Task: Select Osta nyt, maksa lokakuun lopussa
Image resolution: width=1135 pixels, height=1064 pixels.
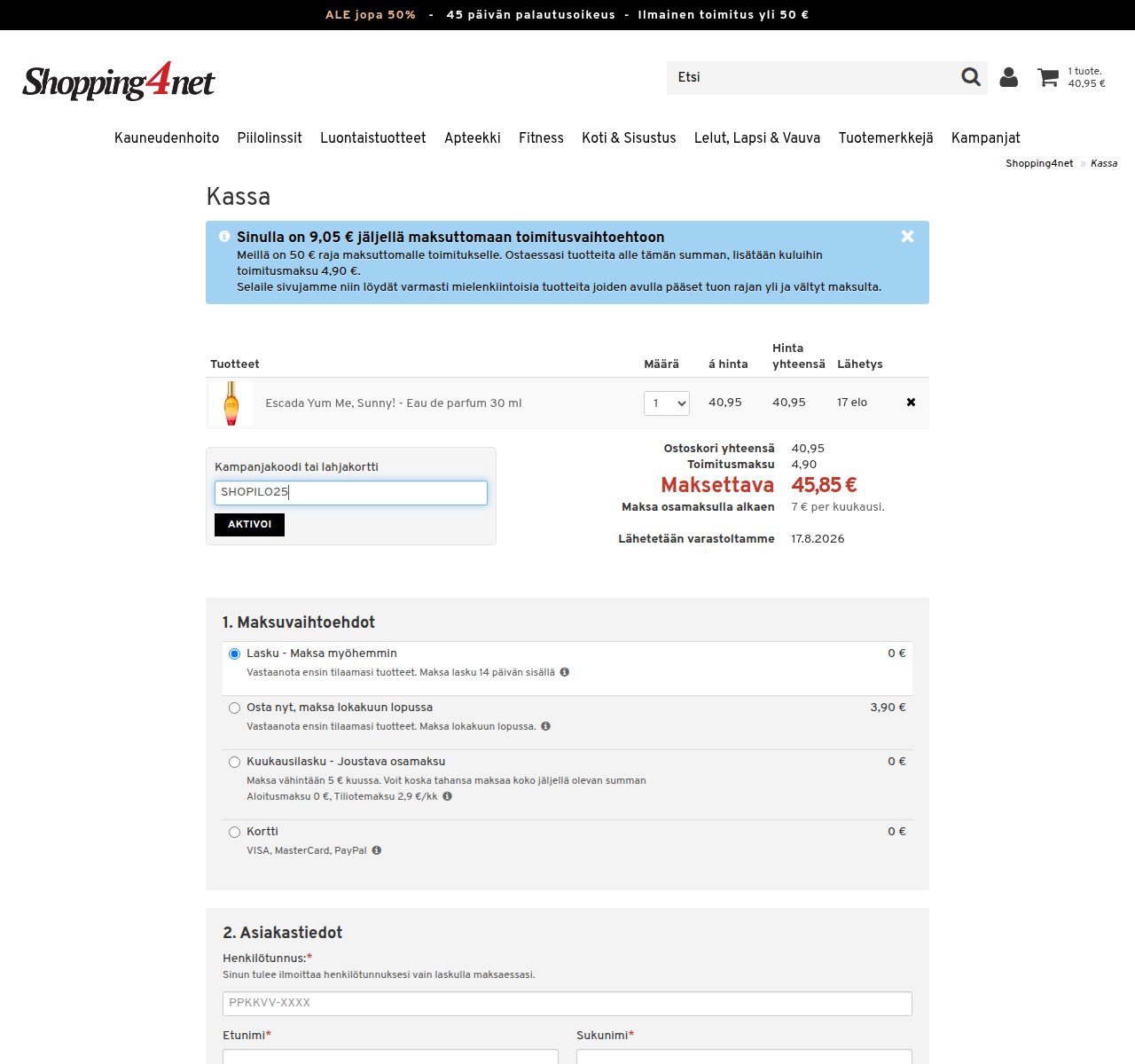Action: pos(234,708)
